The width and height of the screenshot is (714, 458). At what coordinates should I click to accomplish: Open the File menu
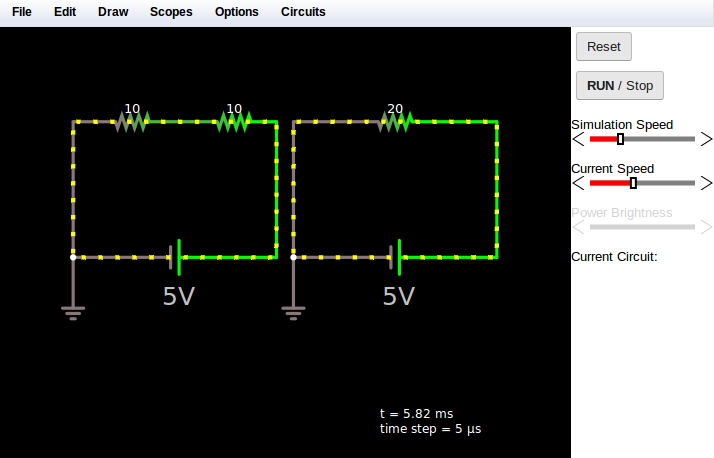[21, 12]
